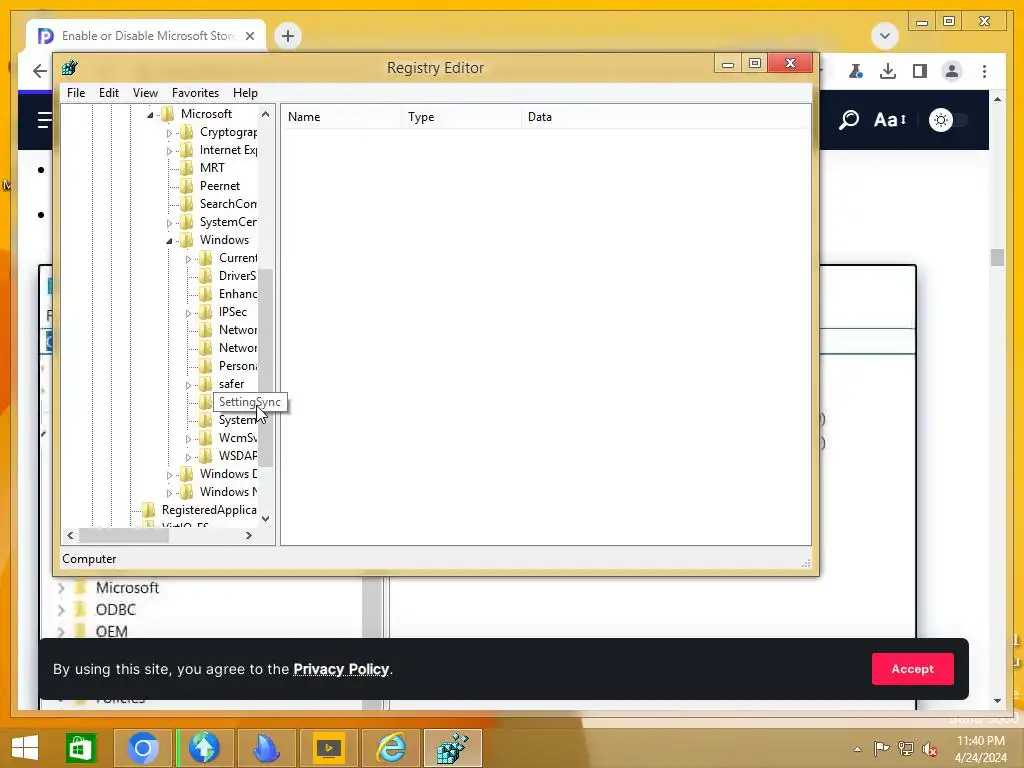Click the website search magnifier icon

coord(848,120)
